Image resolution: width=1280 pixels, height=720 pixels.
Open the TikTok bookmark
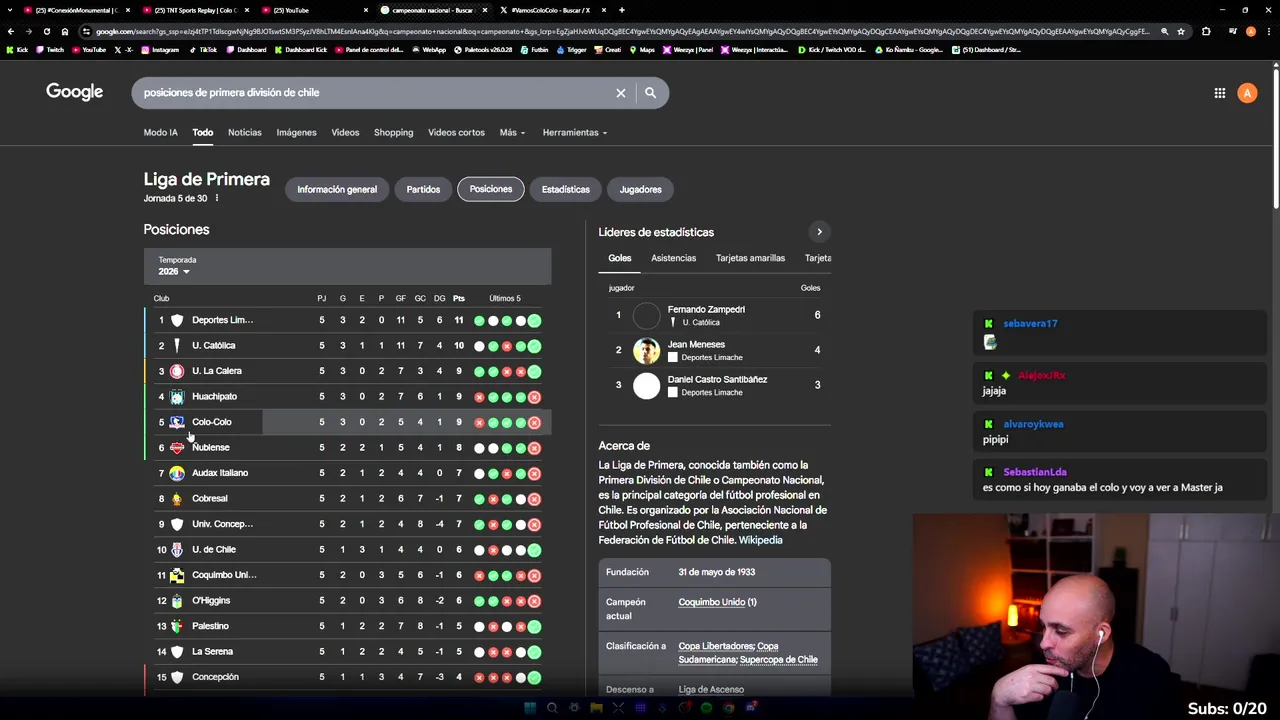pyautogui.click(x=202, y=49)
